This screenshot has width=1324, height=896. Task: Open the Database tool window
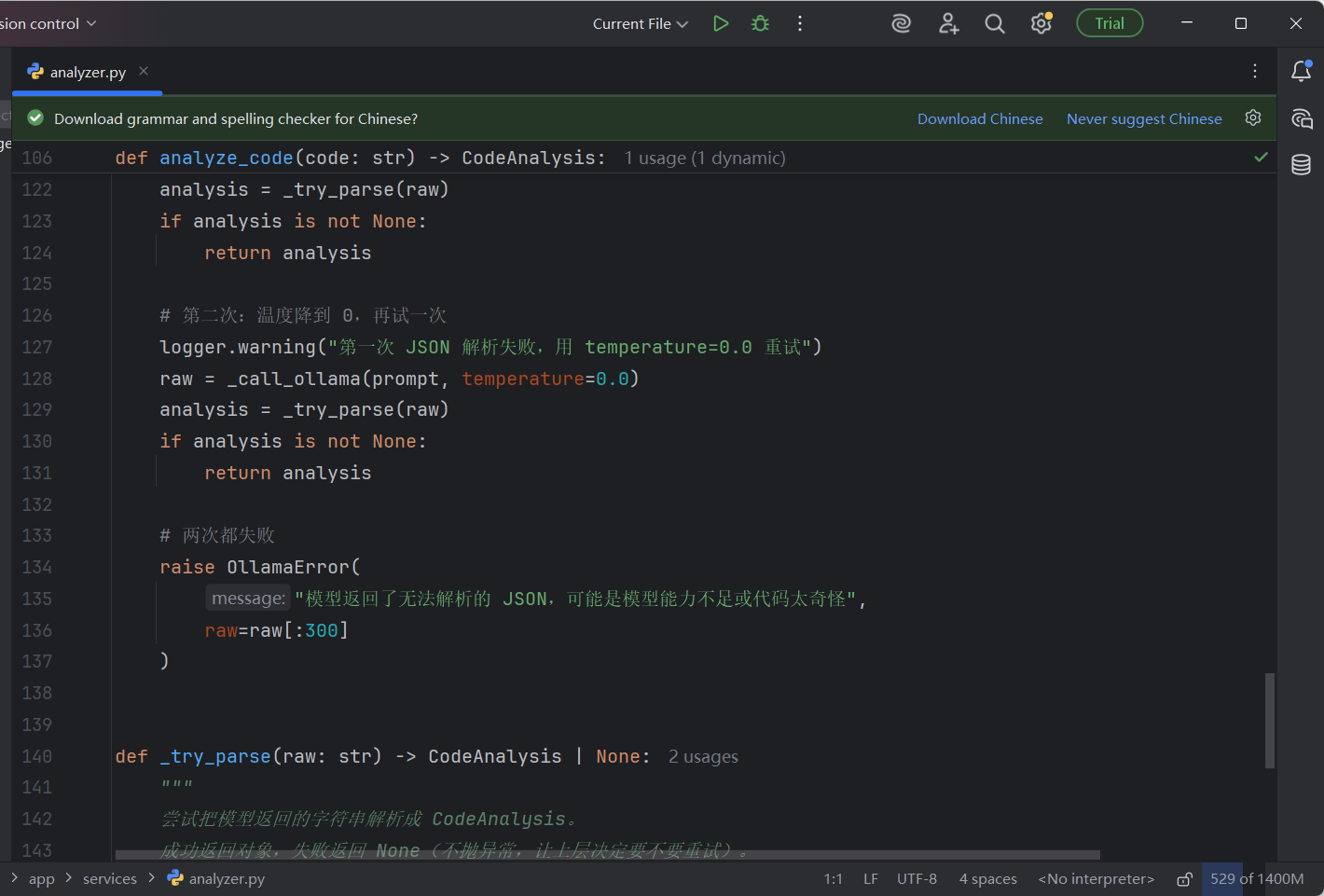tap(1301, 165)
